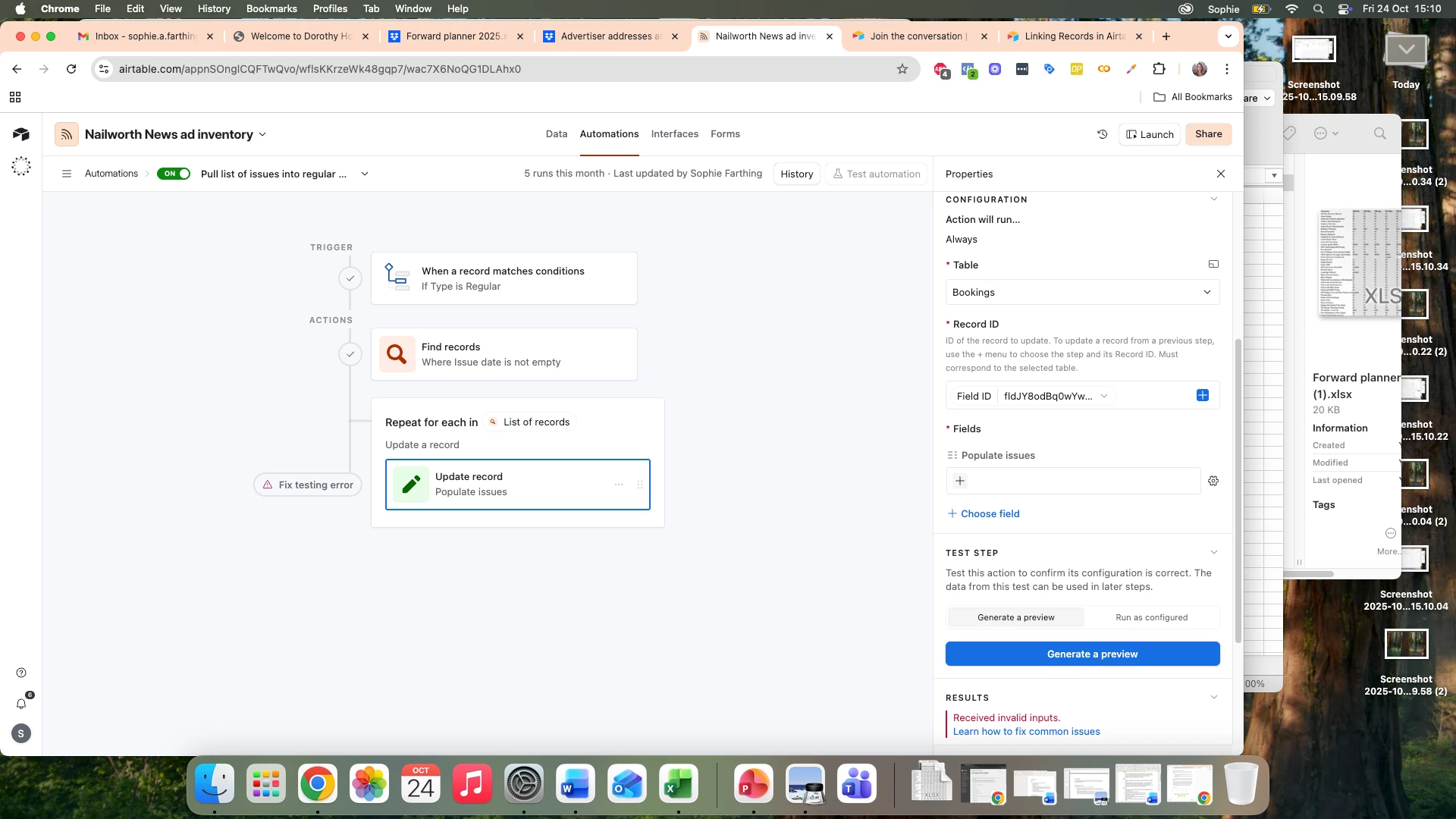
Task: Open the notifications bell in the sidebar
Action: [x=21, y=704]
